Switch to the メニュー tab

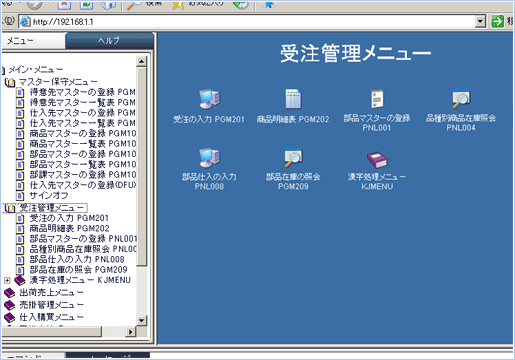click(33, 41)
